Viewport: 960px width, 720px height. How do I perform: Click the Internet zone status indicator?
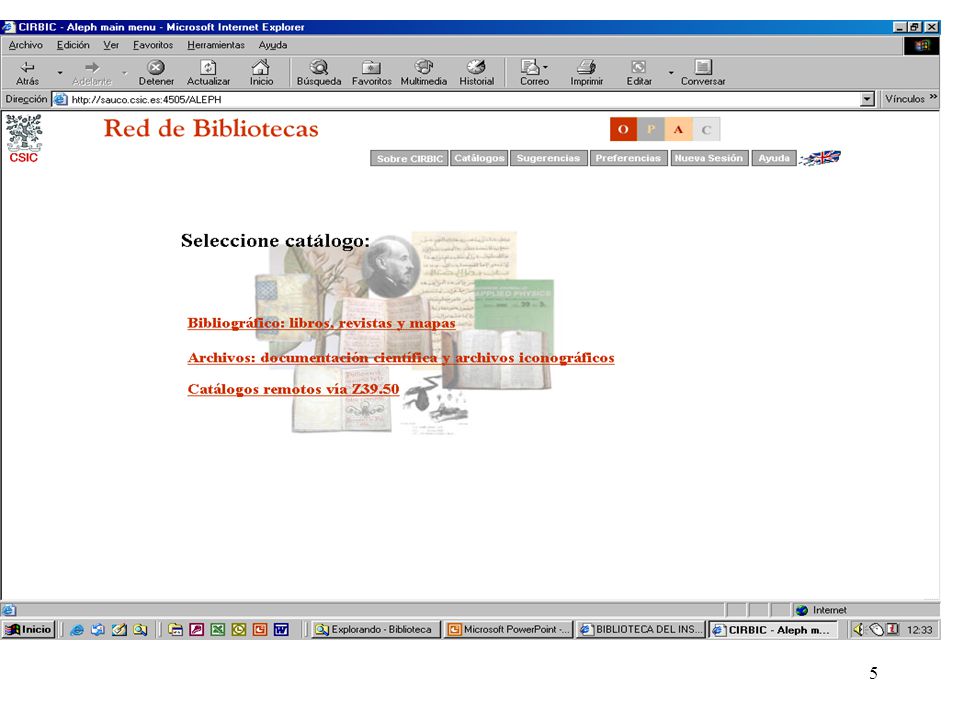coord(822,610)
